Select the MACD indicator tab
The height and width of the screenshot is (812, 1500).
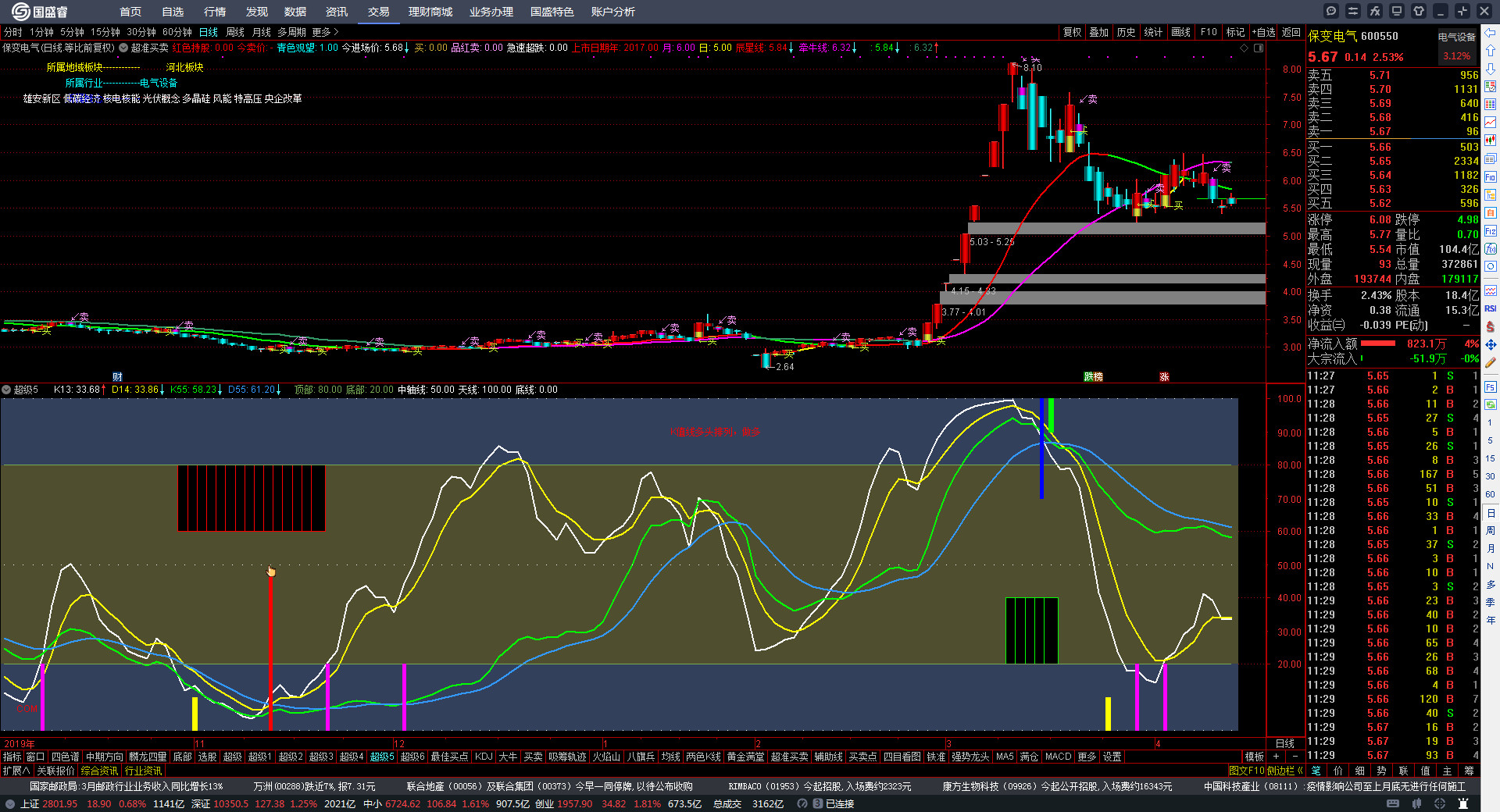1058,757
